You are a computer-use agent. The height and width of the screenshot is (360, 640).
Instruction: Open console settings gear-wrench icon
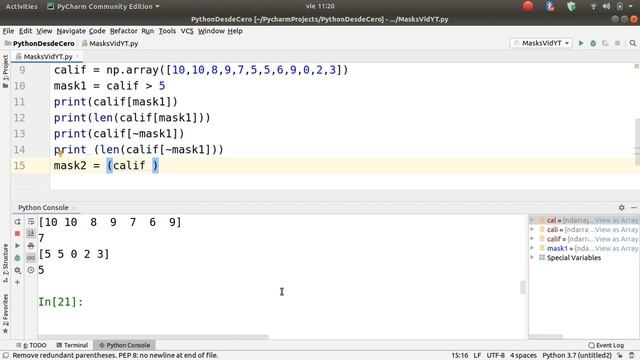(18, 270)
